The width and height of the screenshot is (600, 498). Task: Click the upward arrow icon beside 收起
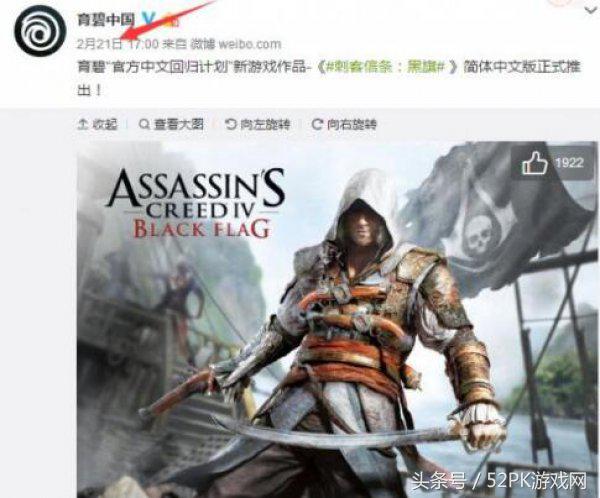coord(83,124)
